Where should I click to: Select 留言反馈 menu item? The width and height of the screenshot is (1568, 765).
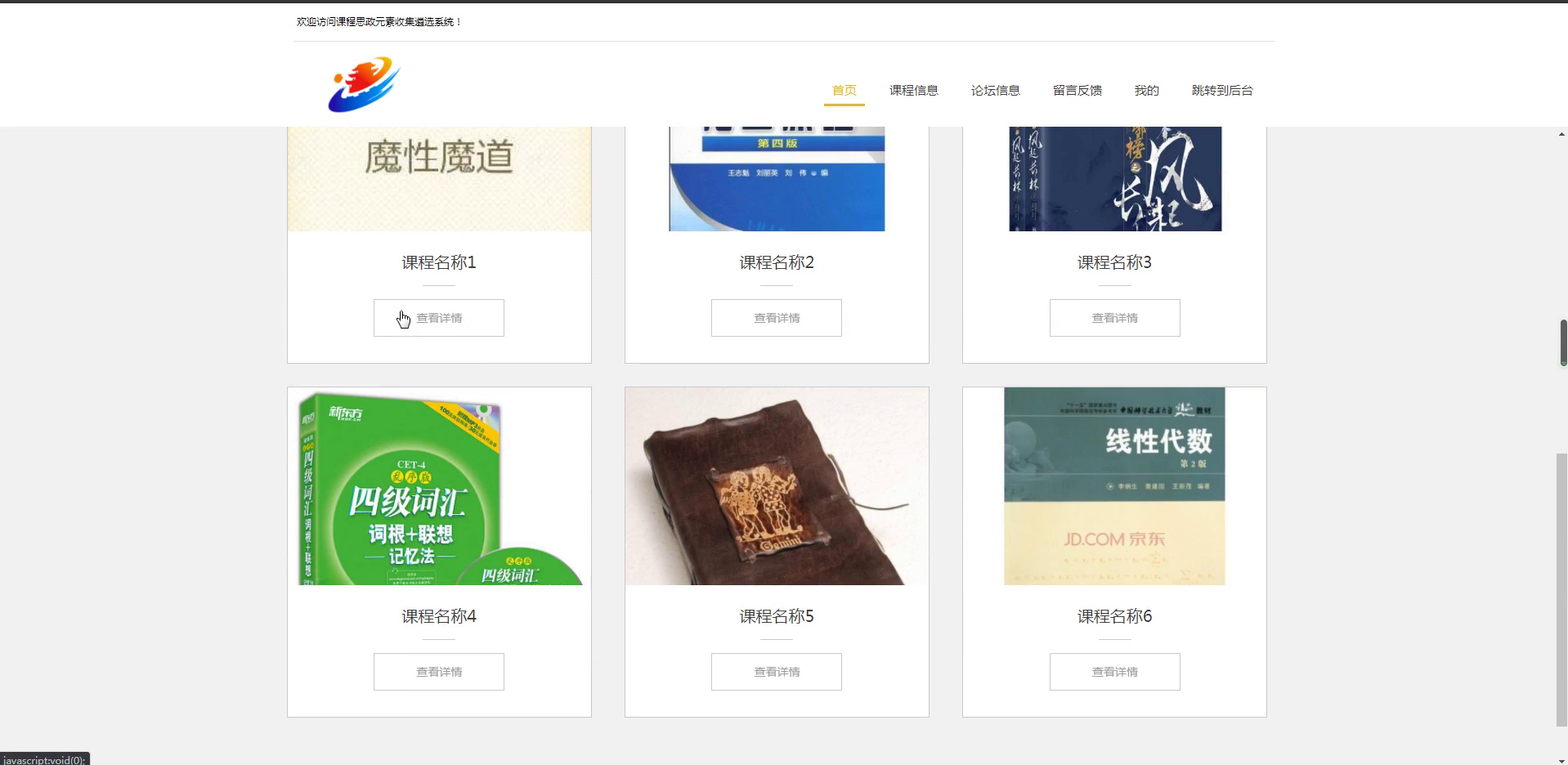click(x=1077, y=90)
